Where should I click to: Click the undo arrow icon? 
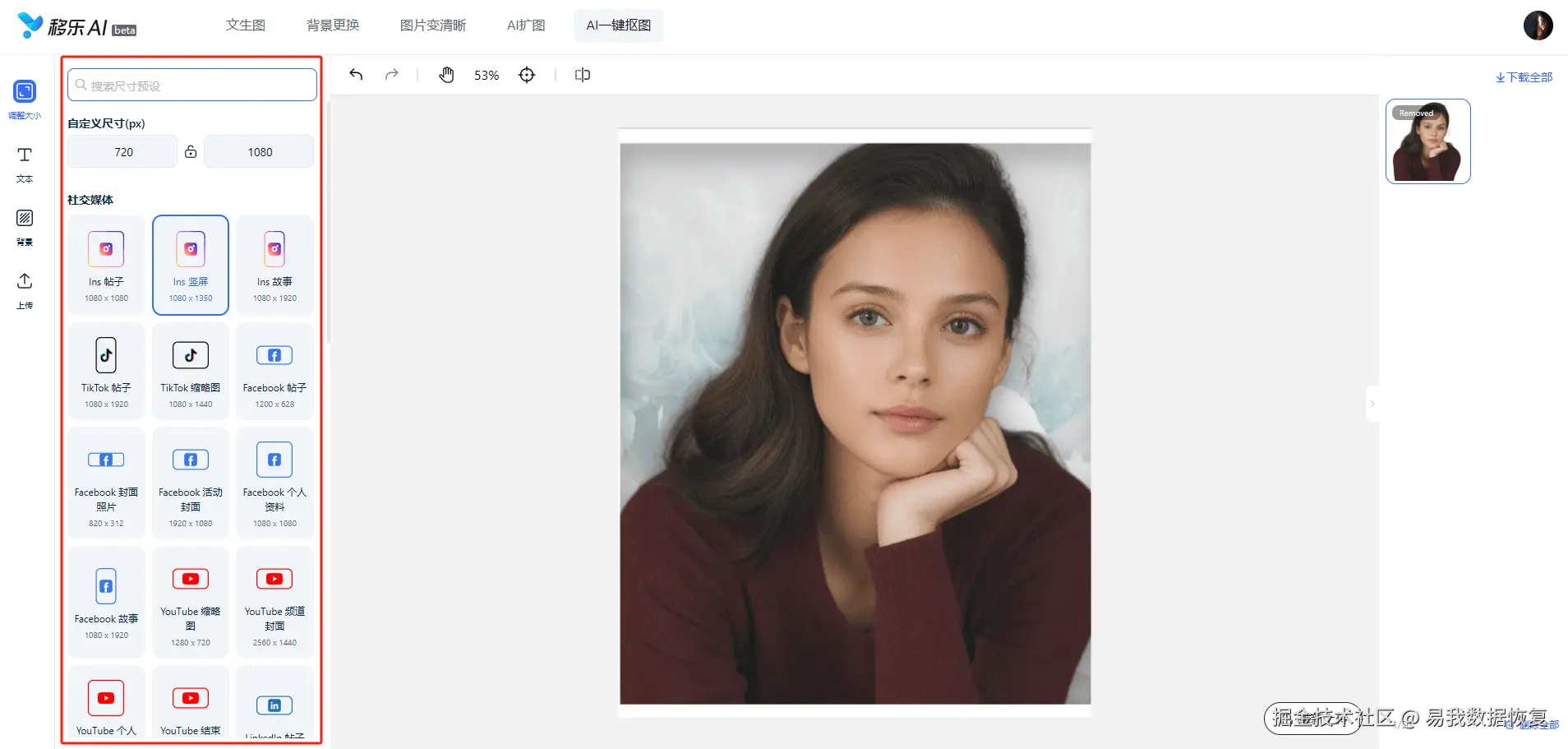356,75
